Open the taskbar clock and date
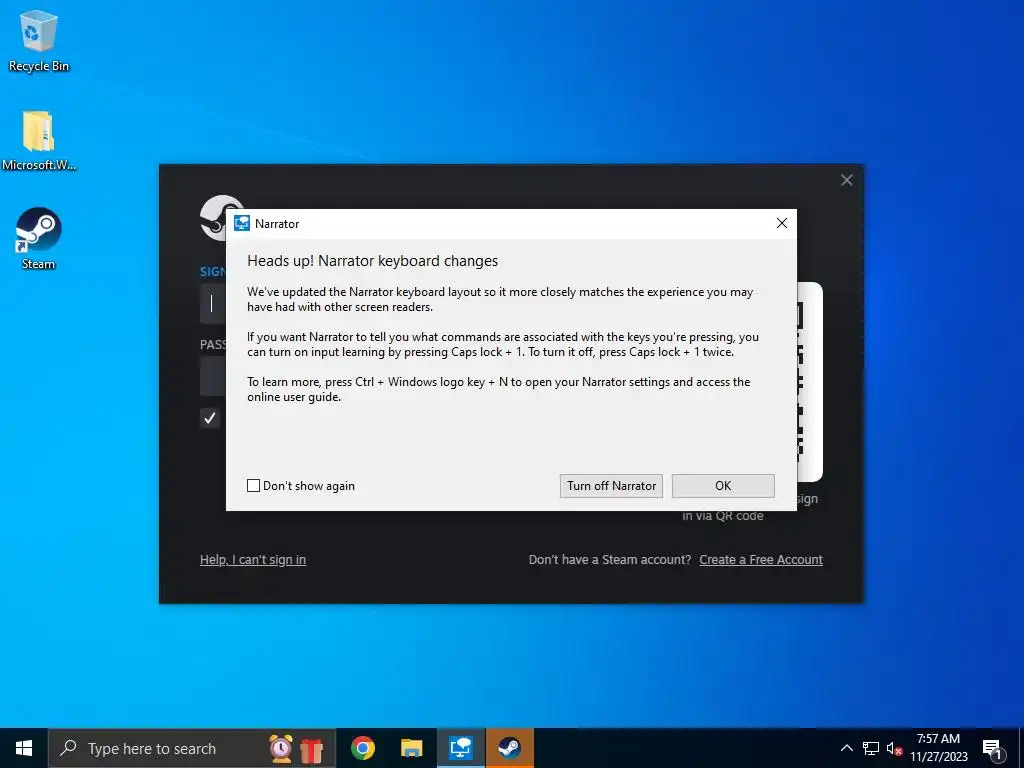The width and height of the screenshot is (1024, 768). click(x=938, y=748)
